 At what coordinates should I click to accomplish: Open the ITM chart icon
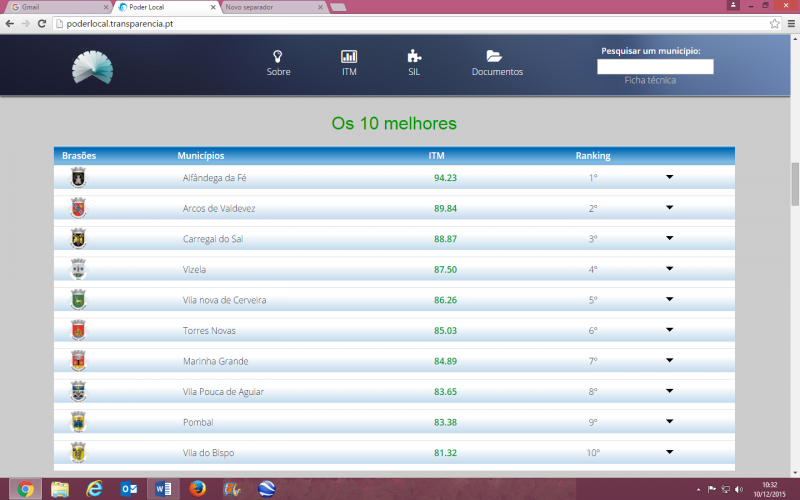pos(349,57)
